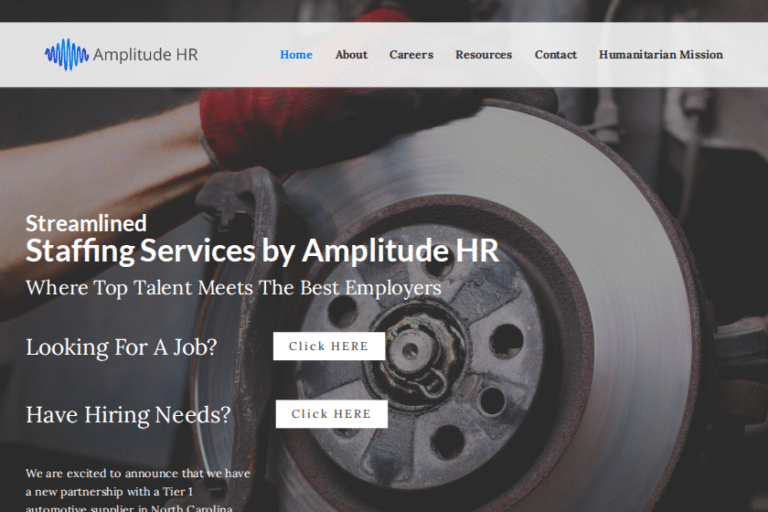Click the Tier 1 partnership announcement paragraph
The image size is (768, 512).
[x=138, y=490]
